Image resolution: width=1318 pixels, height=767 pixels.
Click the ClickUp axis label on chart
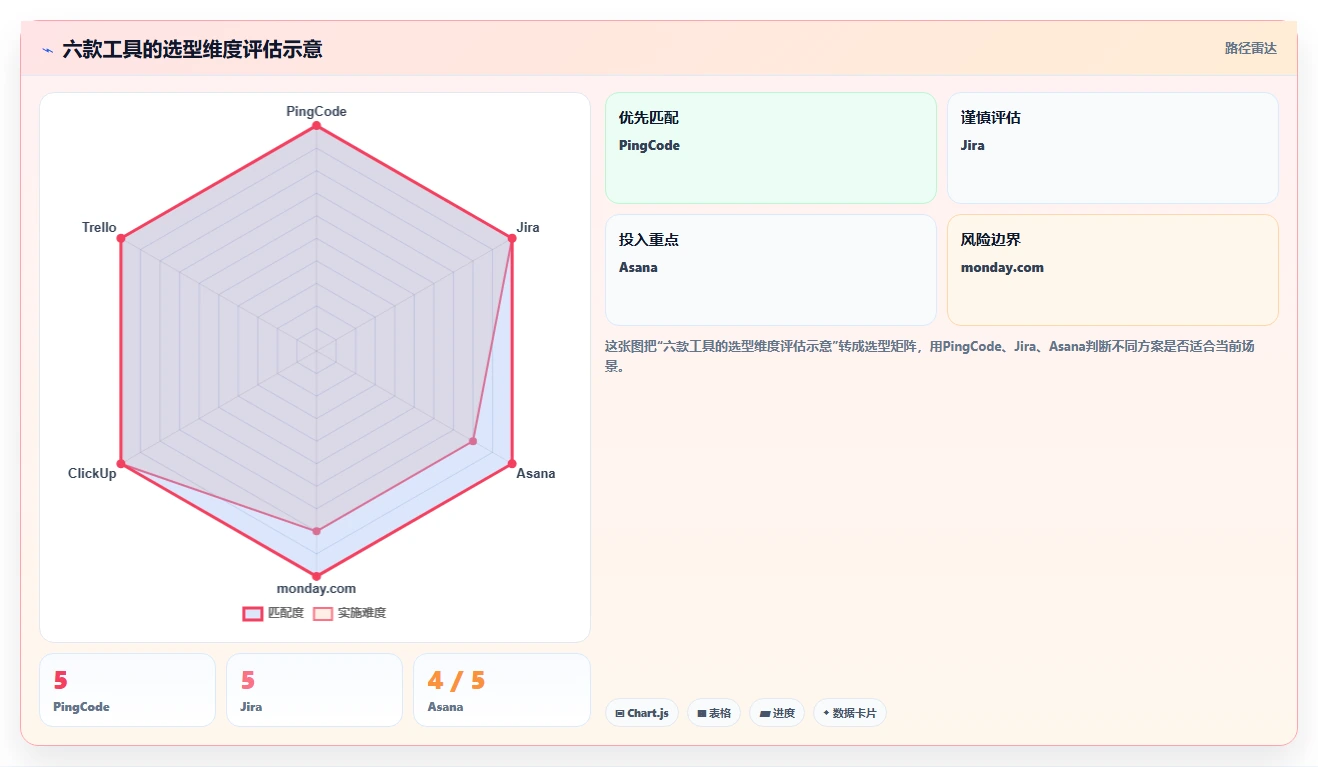(x=92, y=473)
